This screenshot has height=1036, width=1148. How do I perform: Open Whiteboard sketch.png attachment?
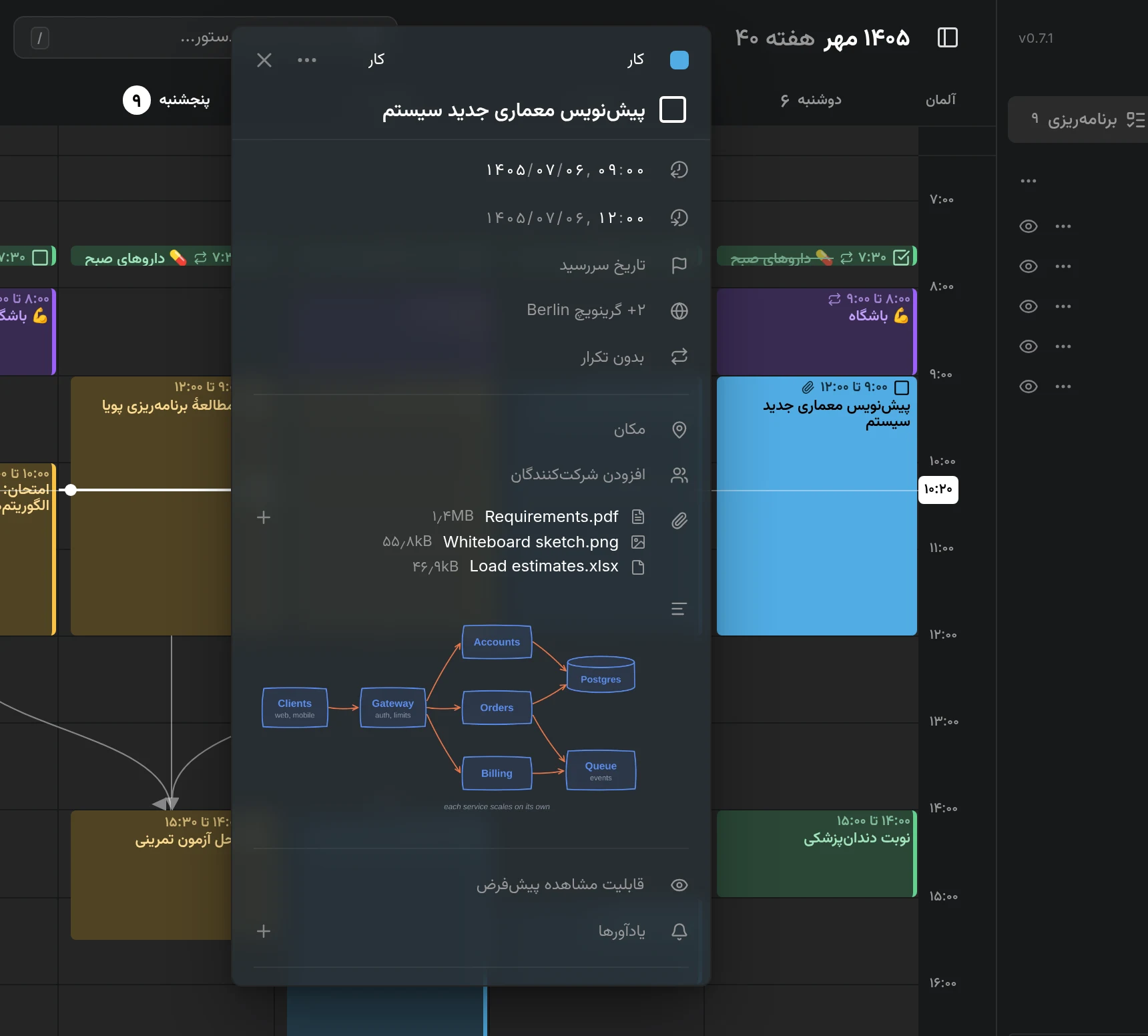tap(531, 542)
